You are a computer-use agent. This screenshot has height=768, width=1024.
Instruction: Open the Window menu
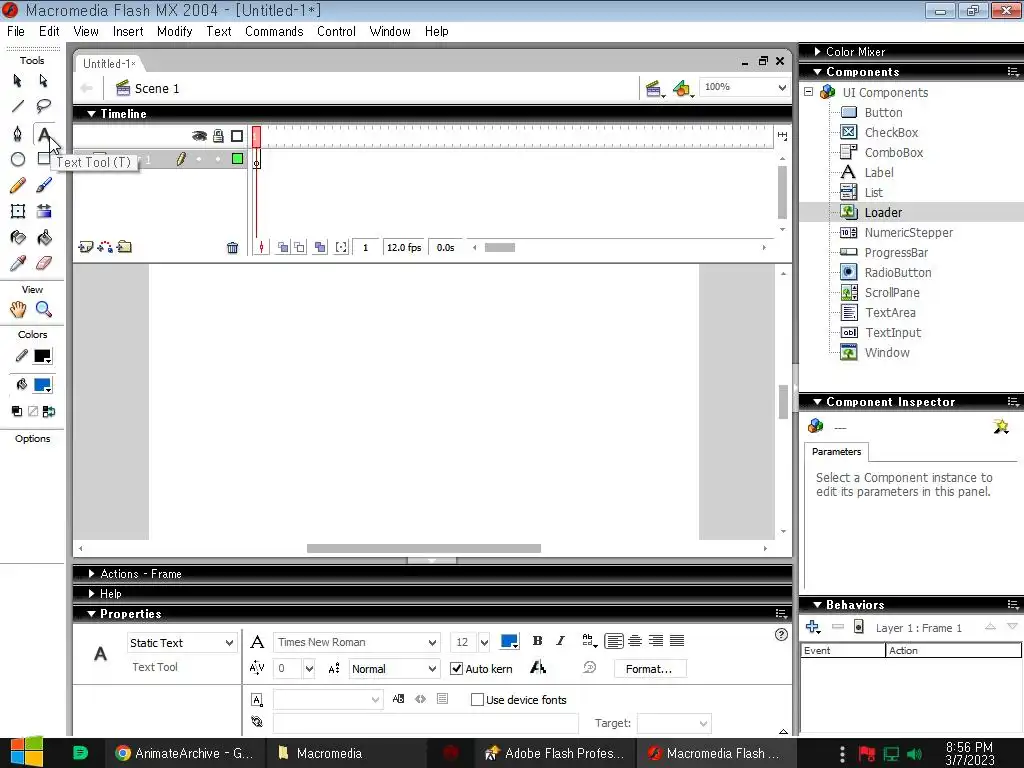pyautogui.click(x=390, y=31)
